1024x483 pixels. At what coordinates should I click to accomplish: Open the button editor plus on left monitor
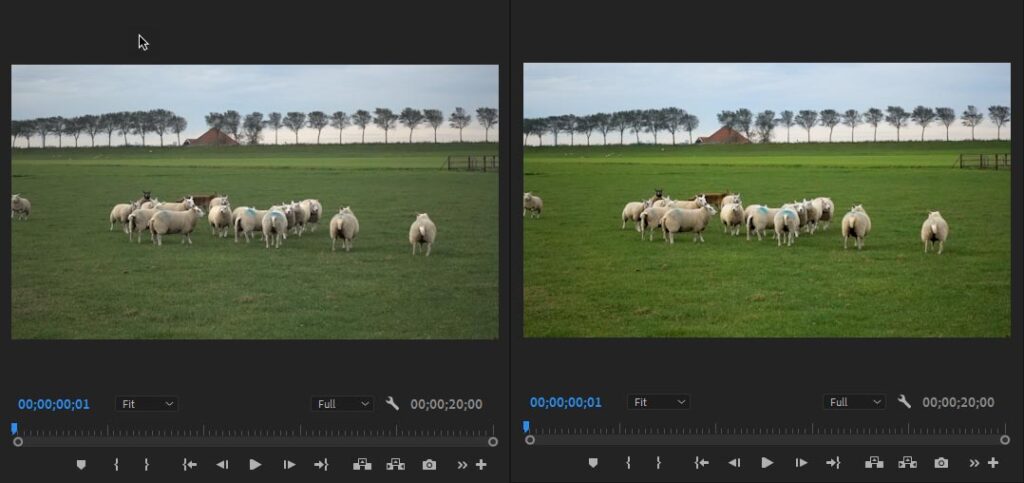481,464
